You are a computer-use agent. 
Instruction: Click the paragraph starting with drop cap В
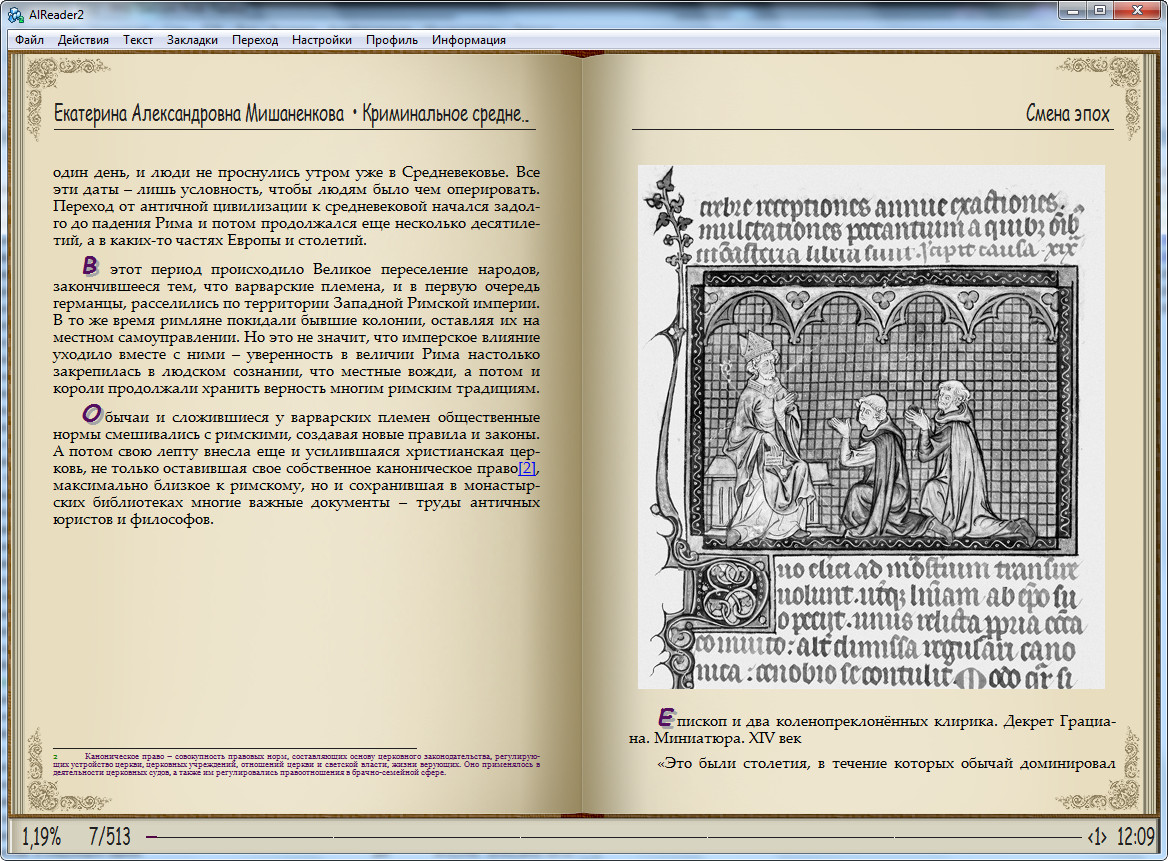click(x=296, y=328)
